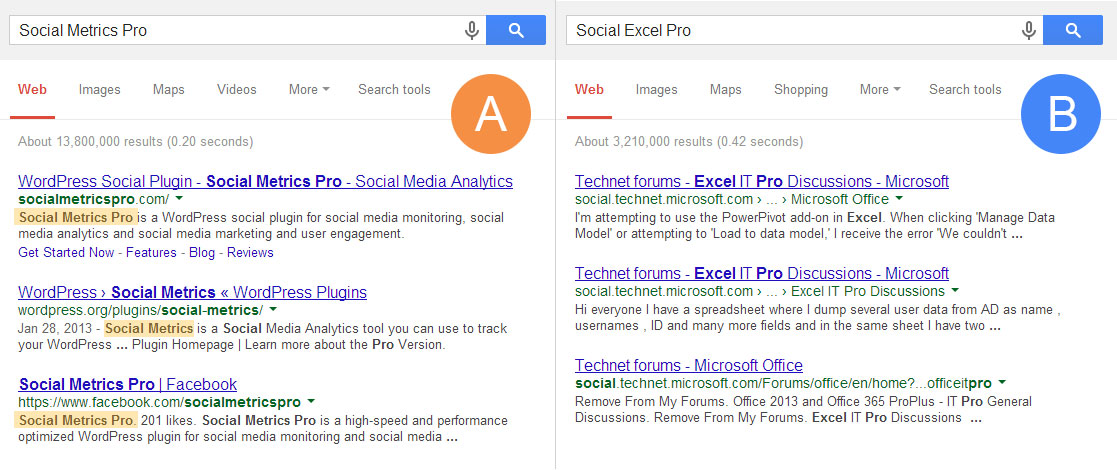Click the microphone icon in Social Metrics Pro search
This screenshot has width=1117, height=470.
[472, 31]
